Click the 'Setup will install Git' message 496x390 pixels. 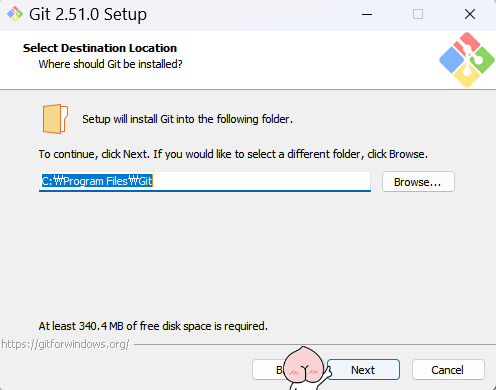point(187,119)
